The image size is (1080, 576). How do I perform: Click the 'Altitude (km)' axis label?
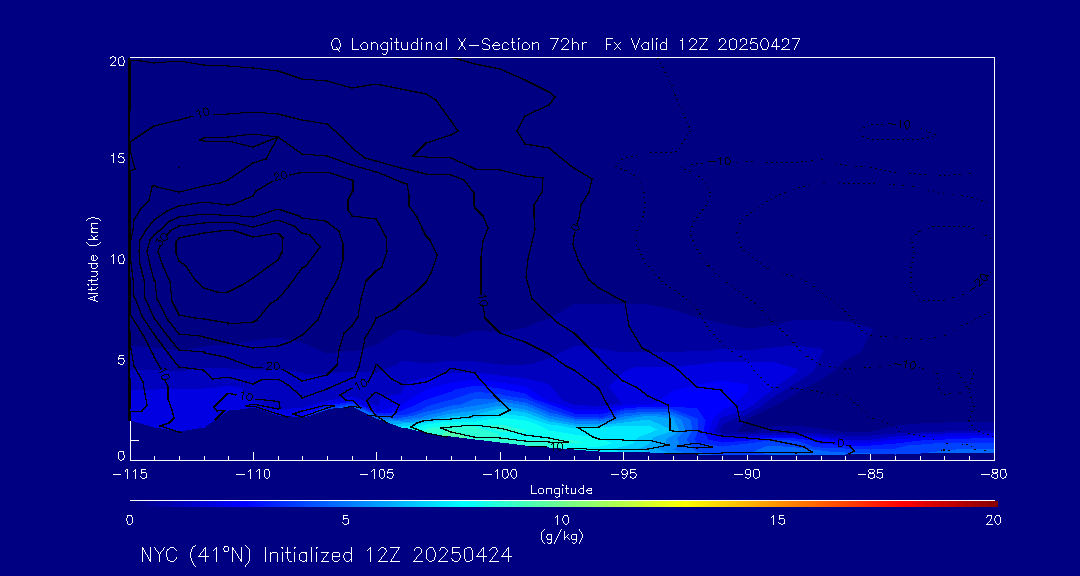coord(93,259)
